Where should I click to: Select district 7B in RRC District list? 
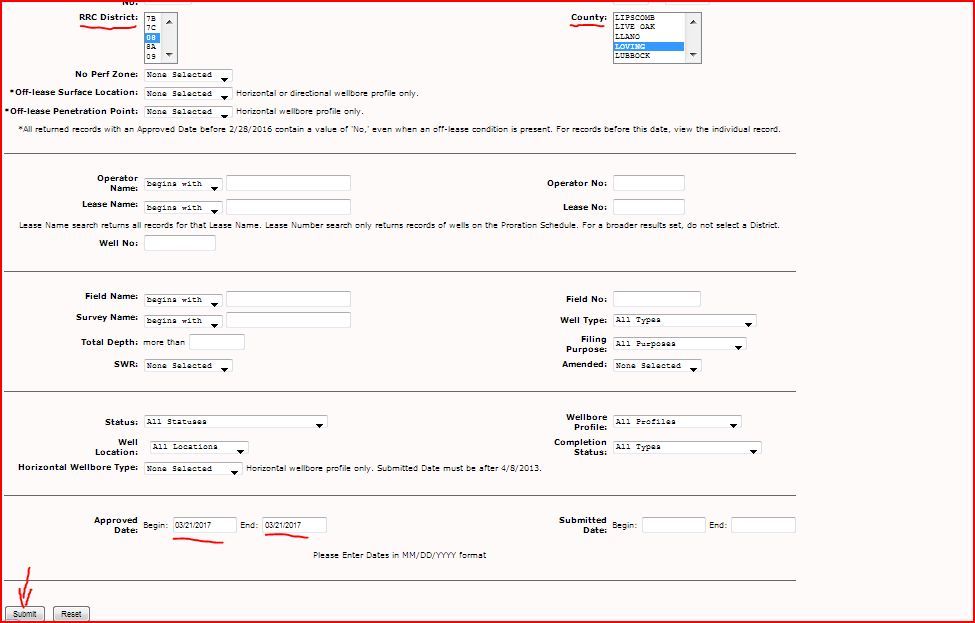(x=152, y=19)
